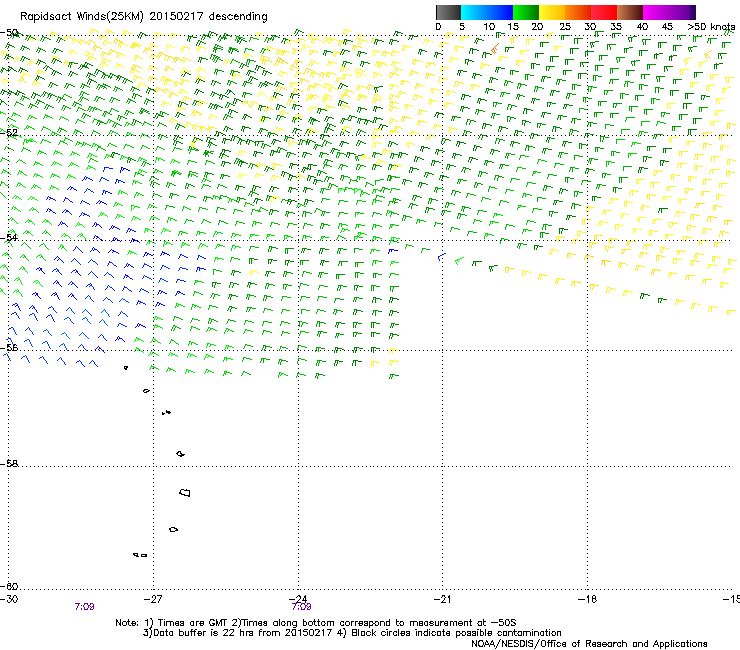Click the gray segment of the wind speed color bar
740x650 pixels.
[448, 12]
